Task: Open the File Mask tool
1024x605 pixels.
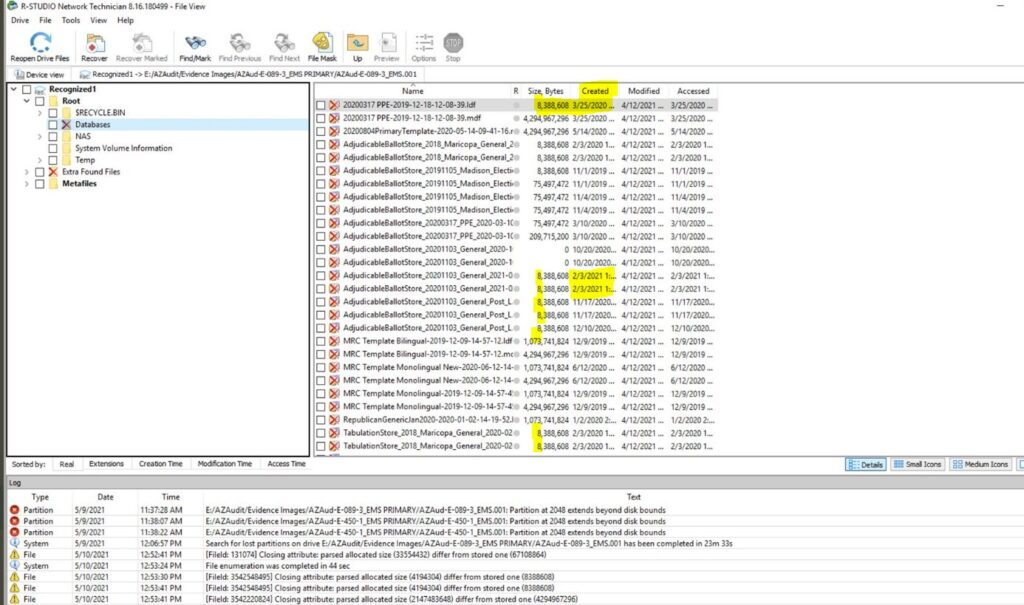Action: pyautogui.click(x=322, y=42)
